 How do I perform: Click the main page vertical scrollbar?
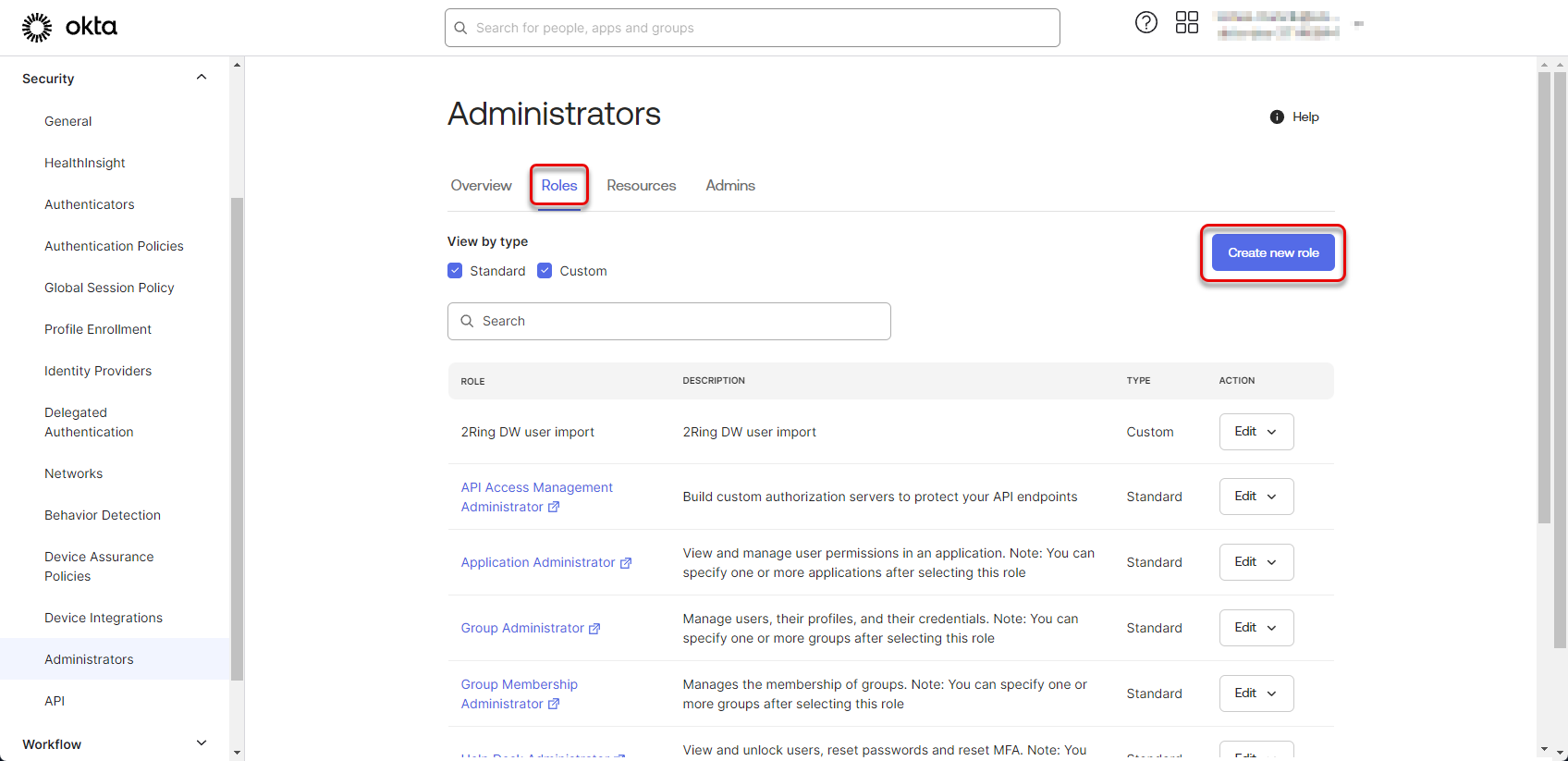1544,296
